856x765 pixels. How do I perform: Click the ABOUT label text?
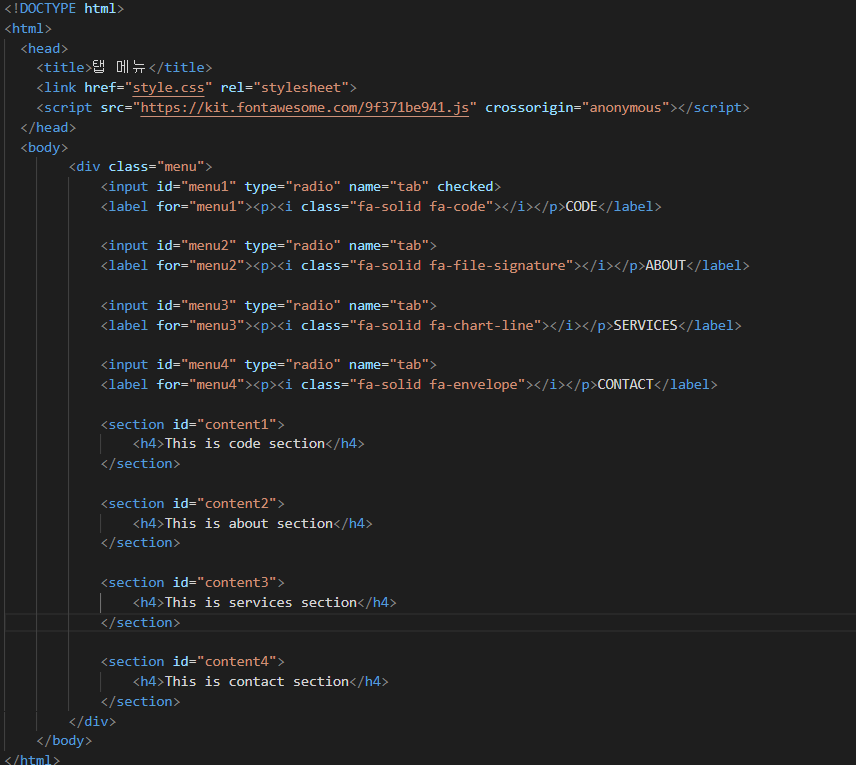(665, 265)
